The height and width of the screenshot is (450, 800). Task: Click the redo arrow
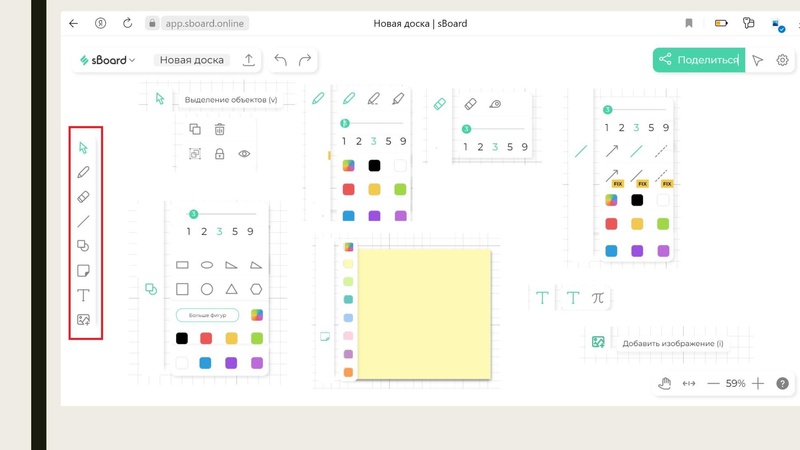(305, 60)
